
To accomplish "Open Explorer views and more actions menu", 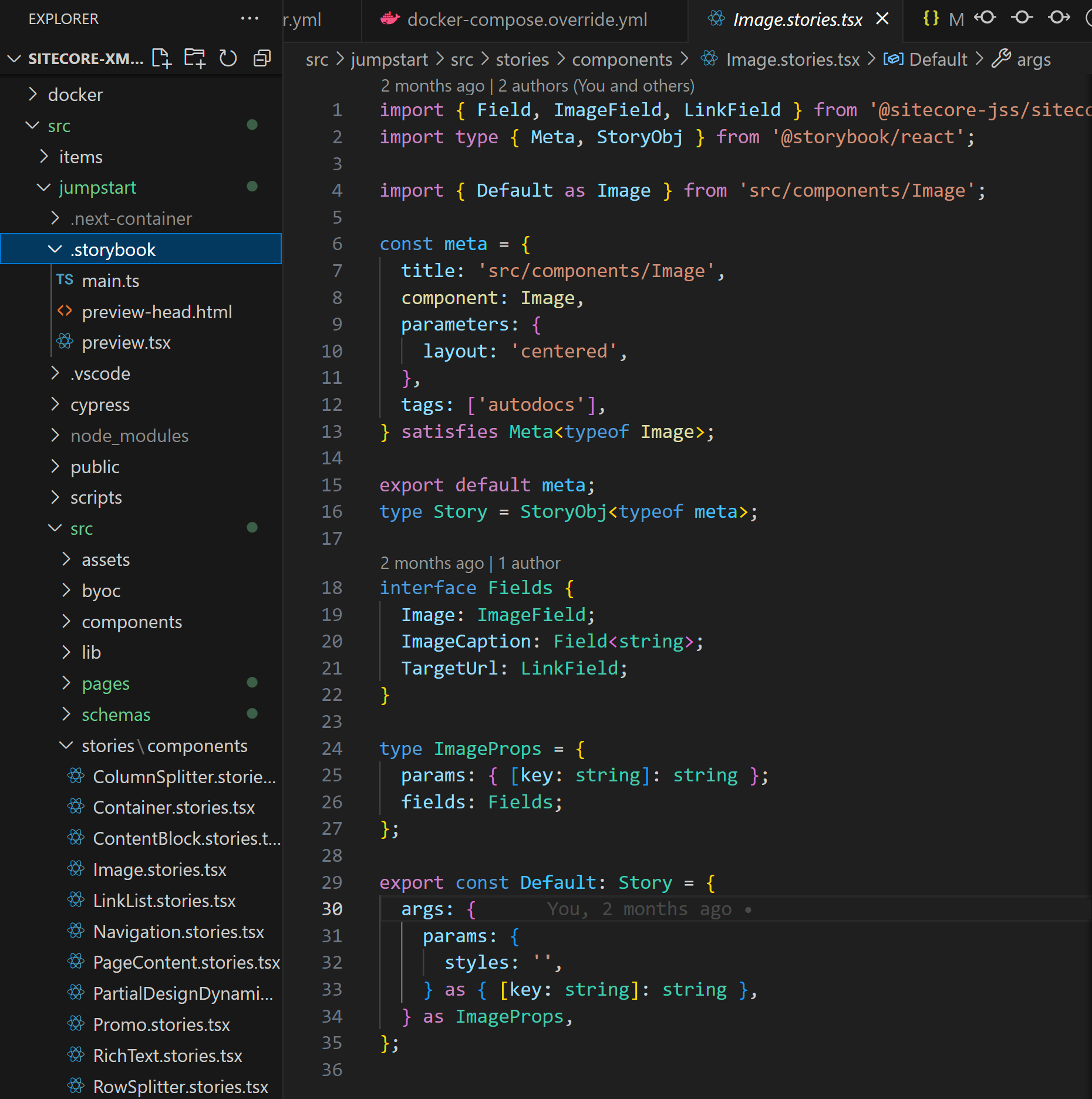I will (x=250, y=19).
